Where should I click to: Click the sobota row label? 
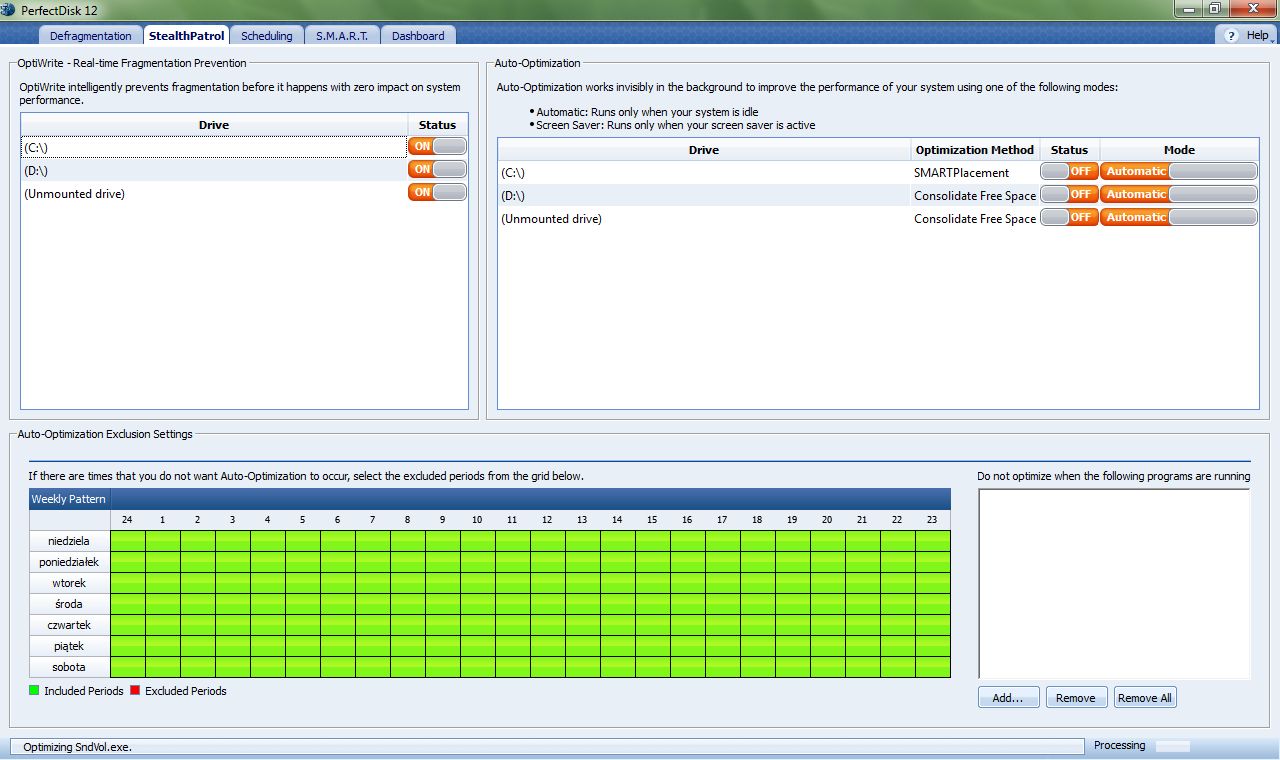click(69, 667)
